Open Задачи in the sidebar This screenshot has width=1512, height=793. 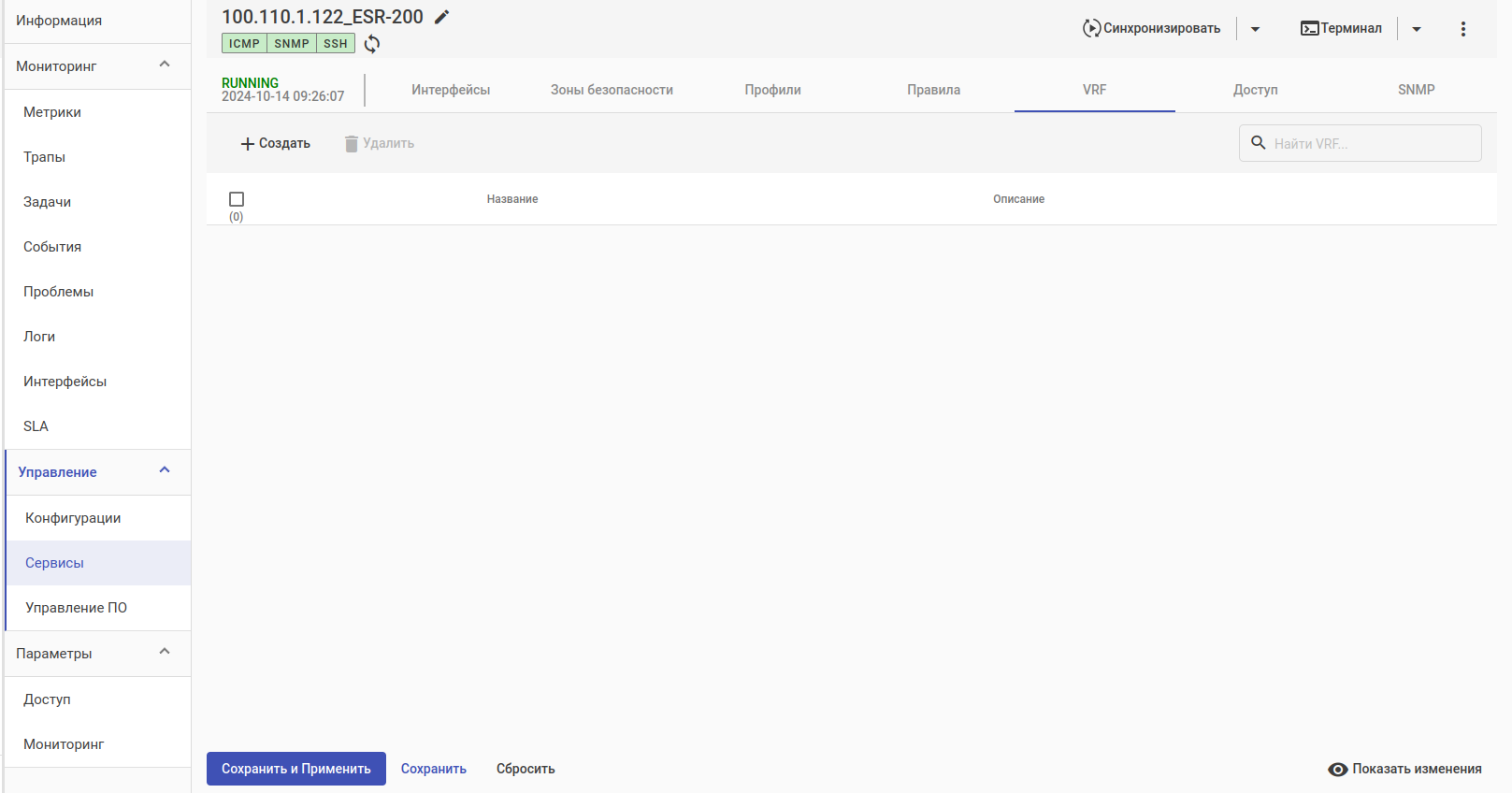tap(97, 202)
